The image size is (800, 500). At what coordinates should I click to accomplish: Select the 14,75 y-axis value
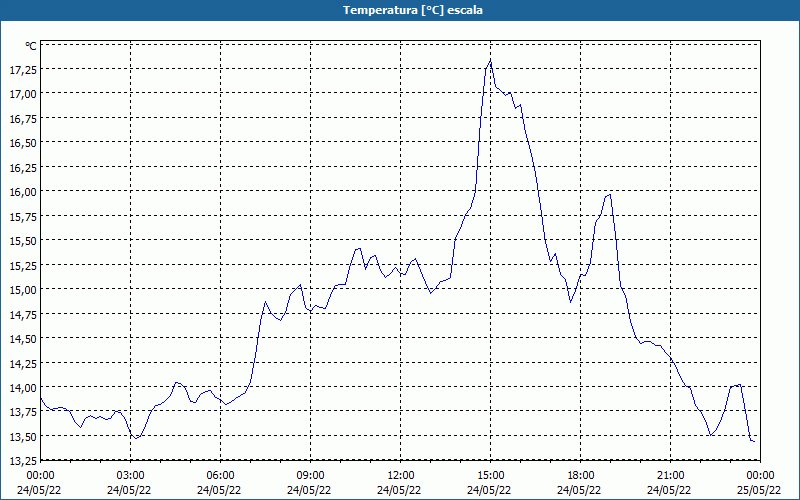pyautogui.click(x=23, y=314)
